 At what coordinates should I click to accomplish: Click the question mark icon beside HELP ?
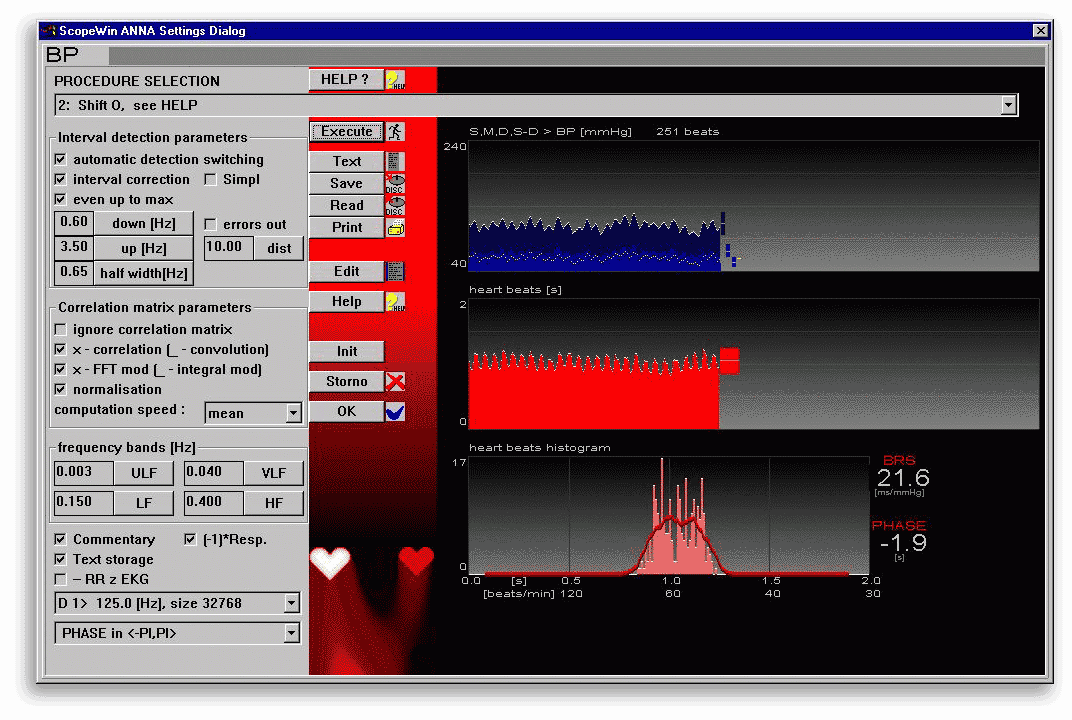click(395, 80)
